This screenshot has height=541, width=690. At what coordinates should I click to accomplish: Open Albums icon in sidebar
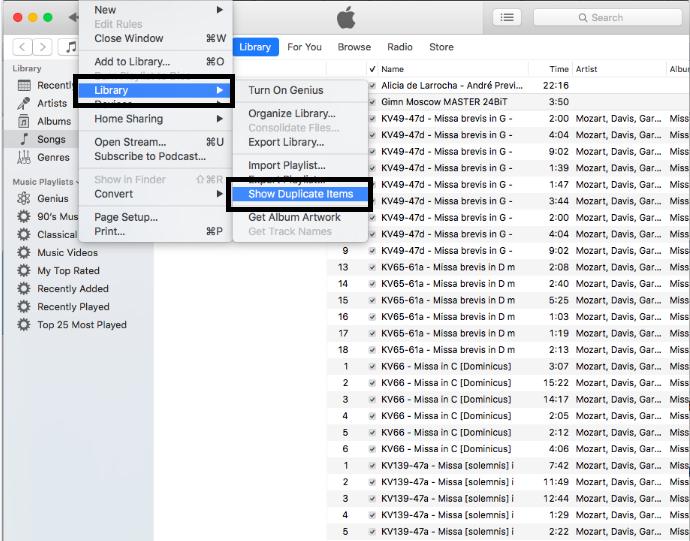(24, 121)
